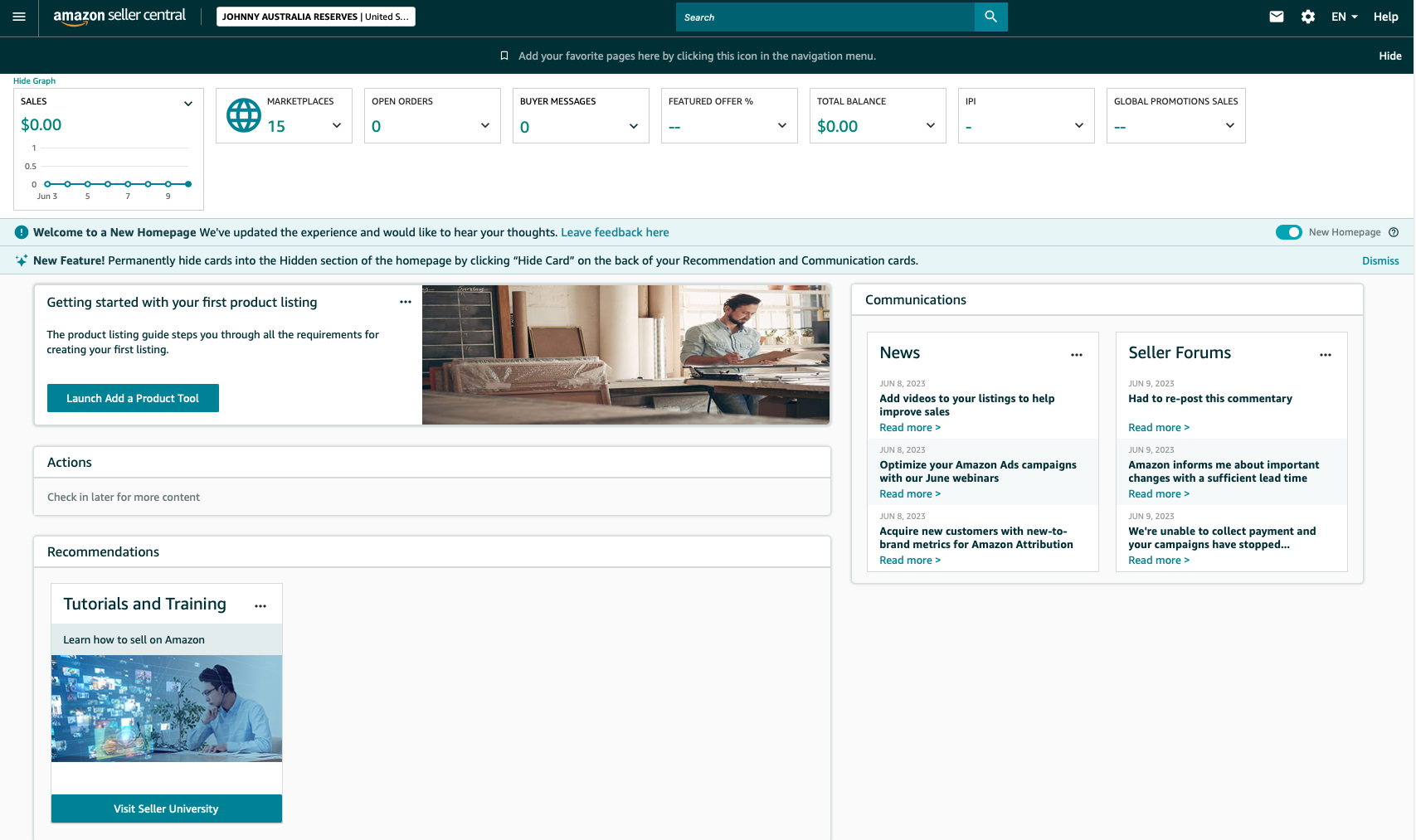Screen dimensions: 1416x840
Task: Expand the Featured Offer % card dropdown
Action: (x=782, y=125)
